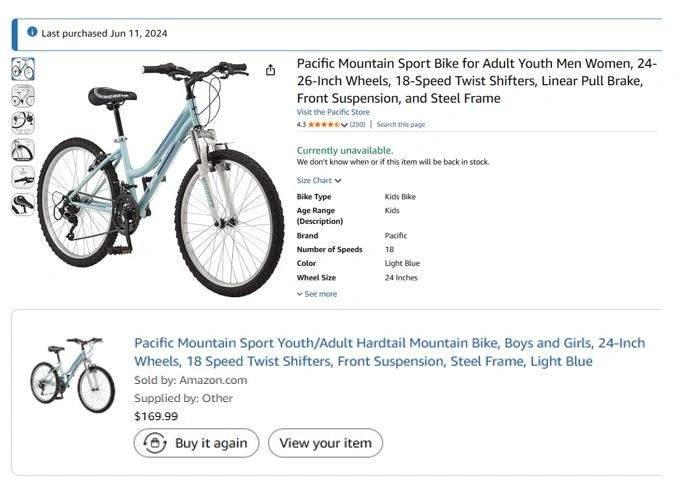
Task: Click the Search this page link
Action: click(x=400, y=125)
